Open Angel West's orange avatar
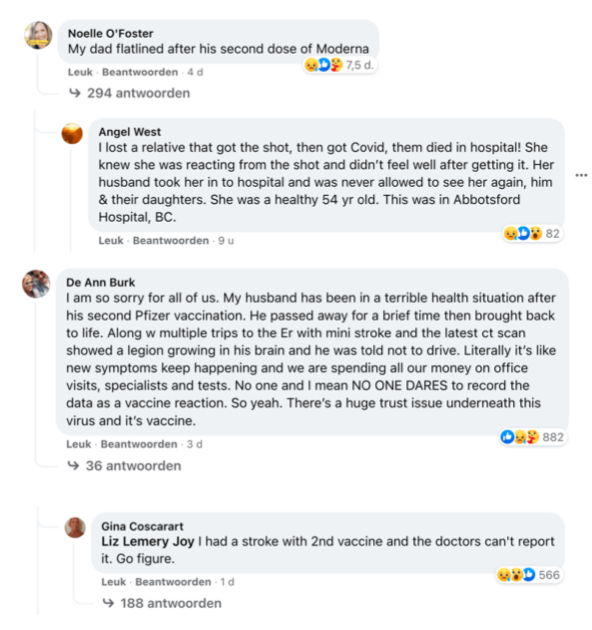The width and height of the screenshot is (592, 630). [72, 133]
